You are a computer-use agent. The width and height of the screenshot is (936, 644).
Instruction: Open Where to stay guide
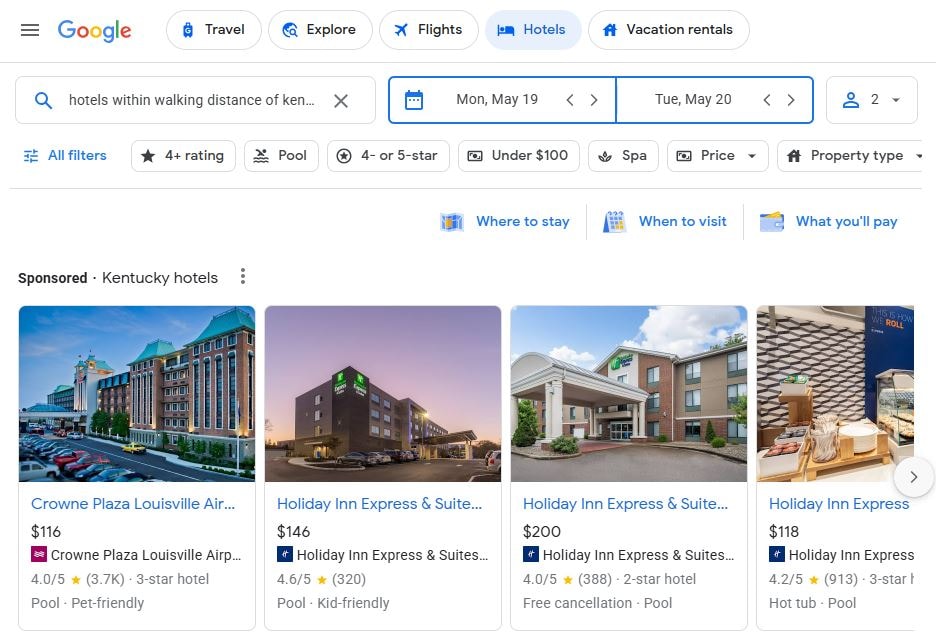[x=505, y=221]
